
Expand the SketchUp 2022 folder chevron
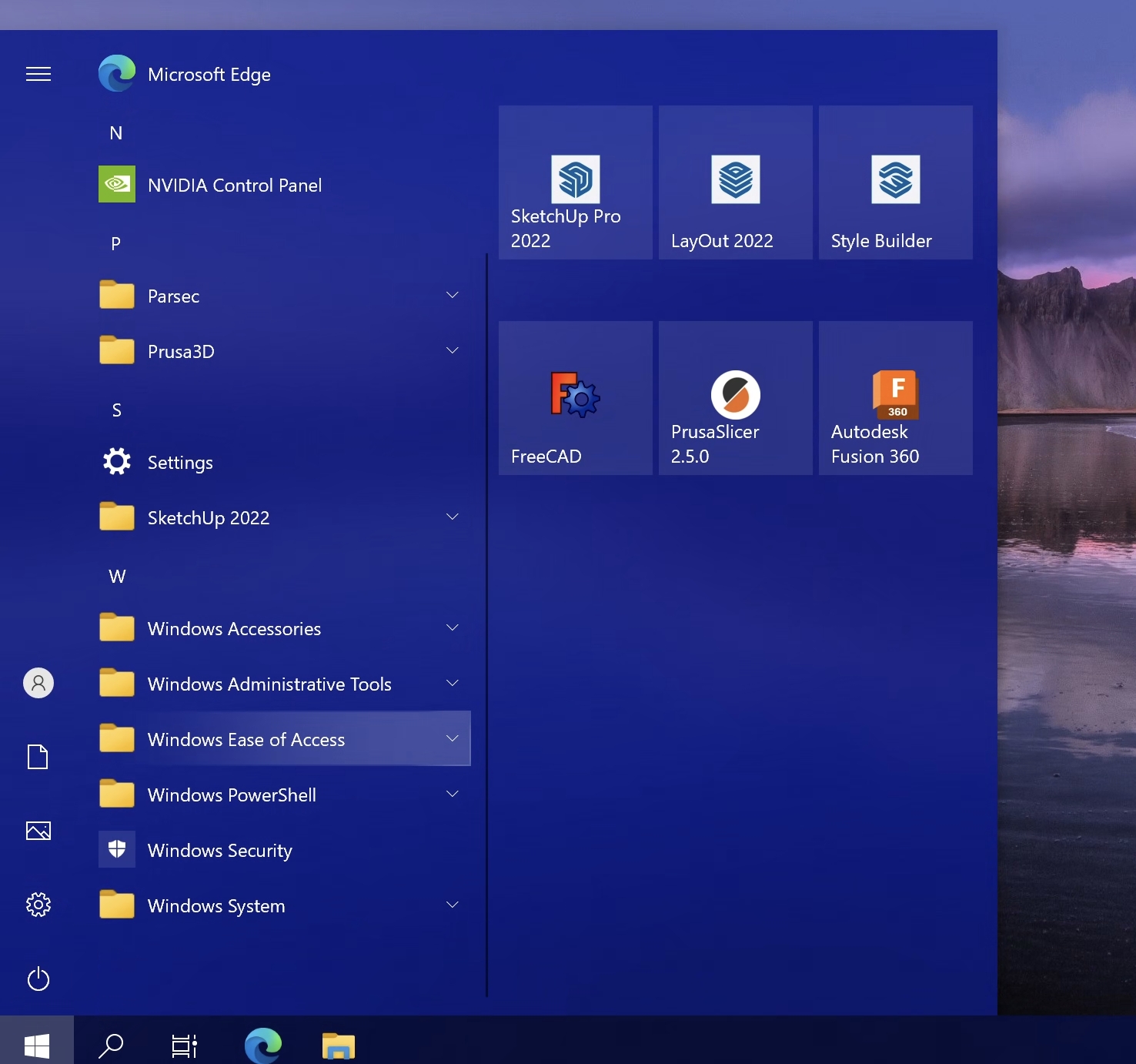[453, 517]
